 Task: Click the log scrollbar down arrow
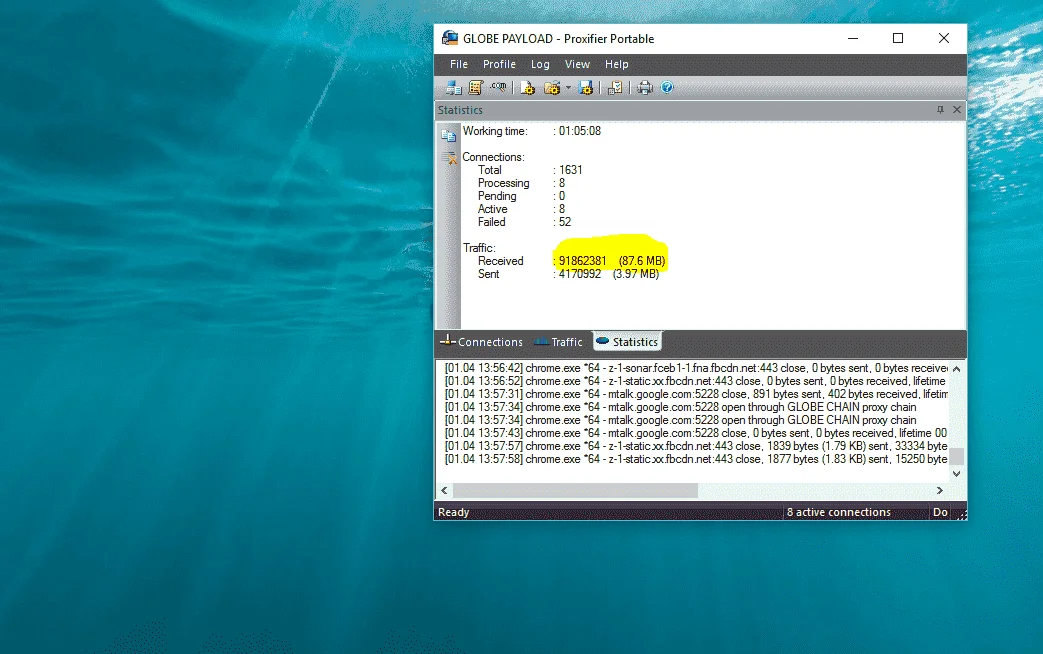click(957, 474)
